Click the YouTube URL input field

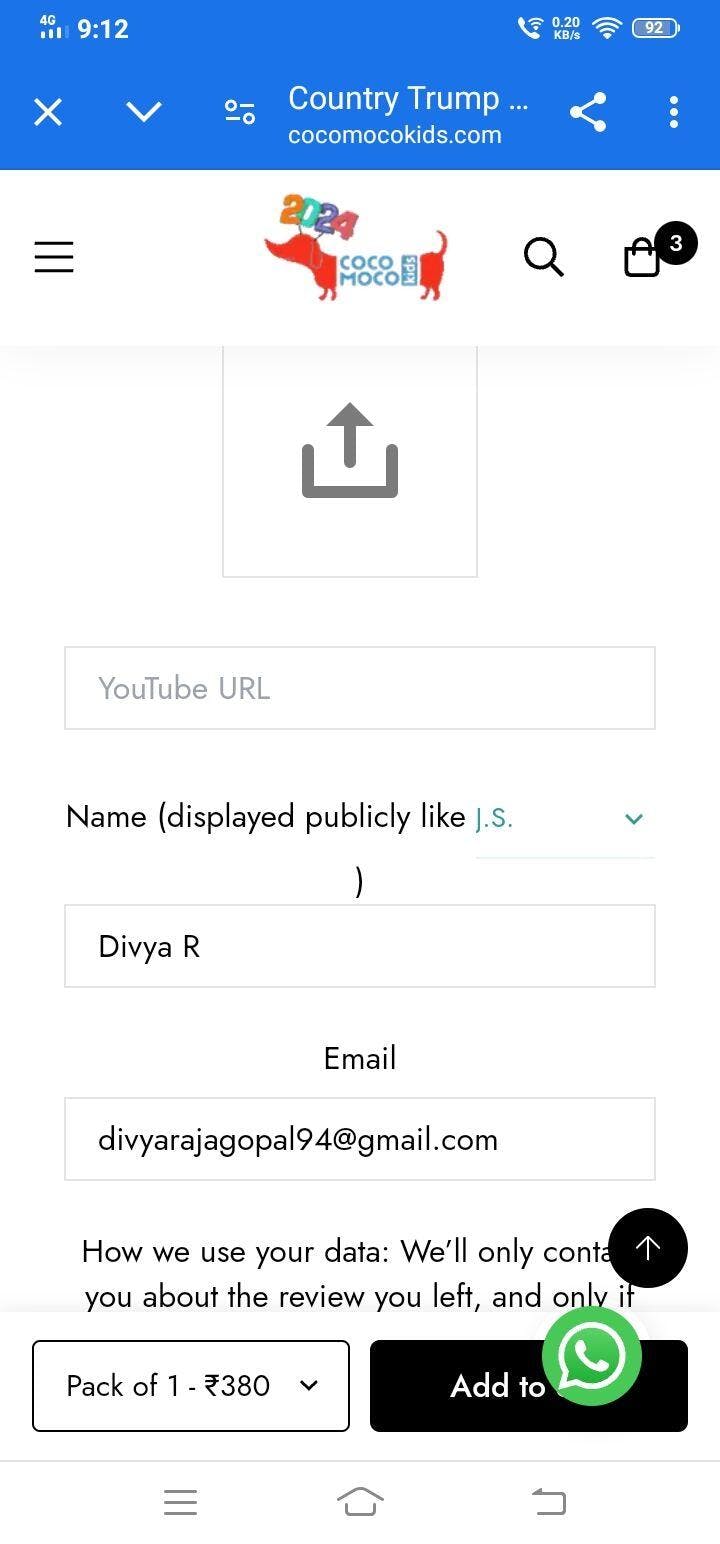[360, 688]
